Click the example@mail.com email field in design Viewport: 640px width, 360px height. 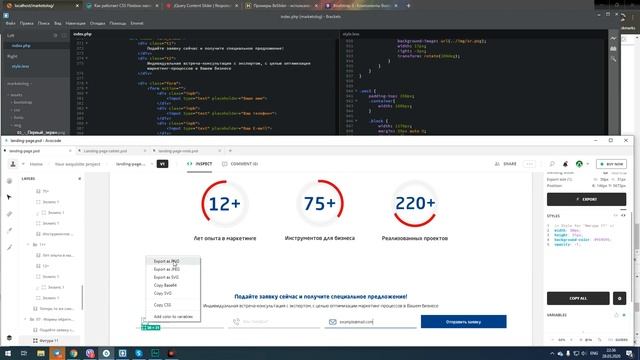[x=371, y=322]
